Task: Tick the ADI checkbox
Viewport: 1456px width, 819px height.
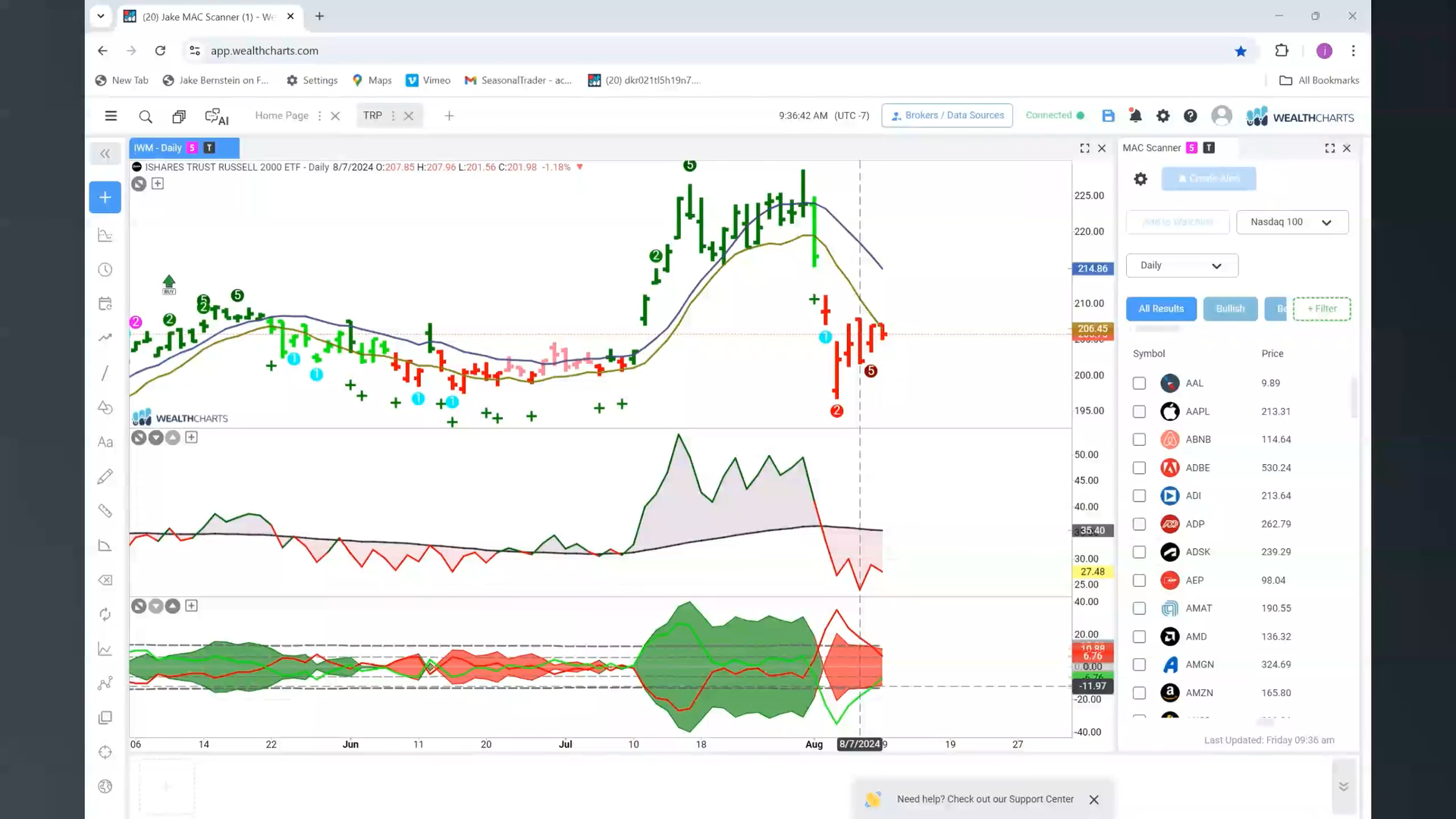Action: 1139,496
